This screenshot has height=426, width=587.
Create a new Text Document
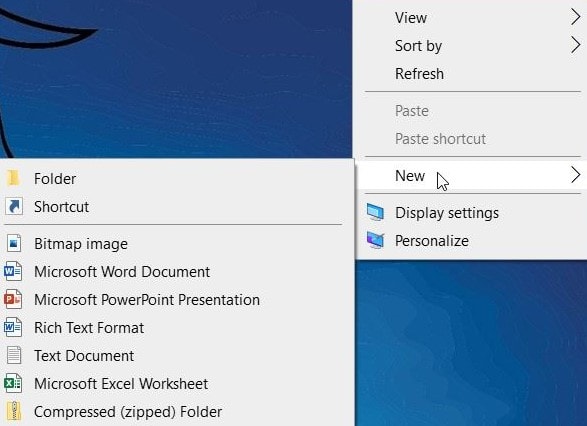(177, 355)
